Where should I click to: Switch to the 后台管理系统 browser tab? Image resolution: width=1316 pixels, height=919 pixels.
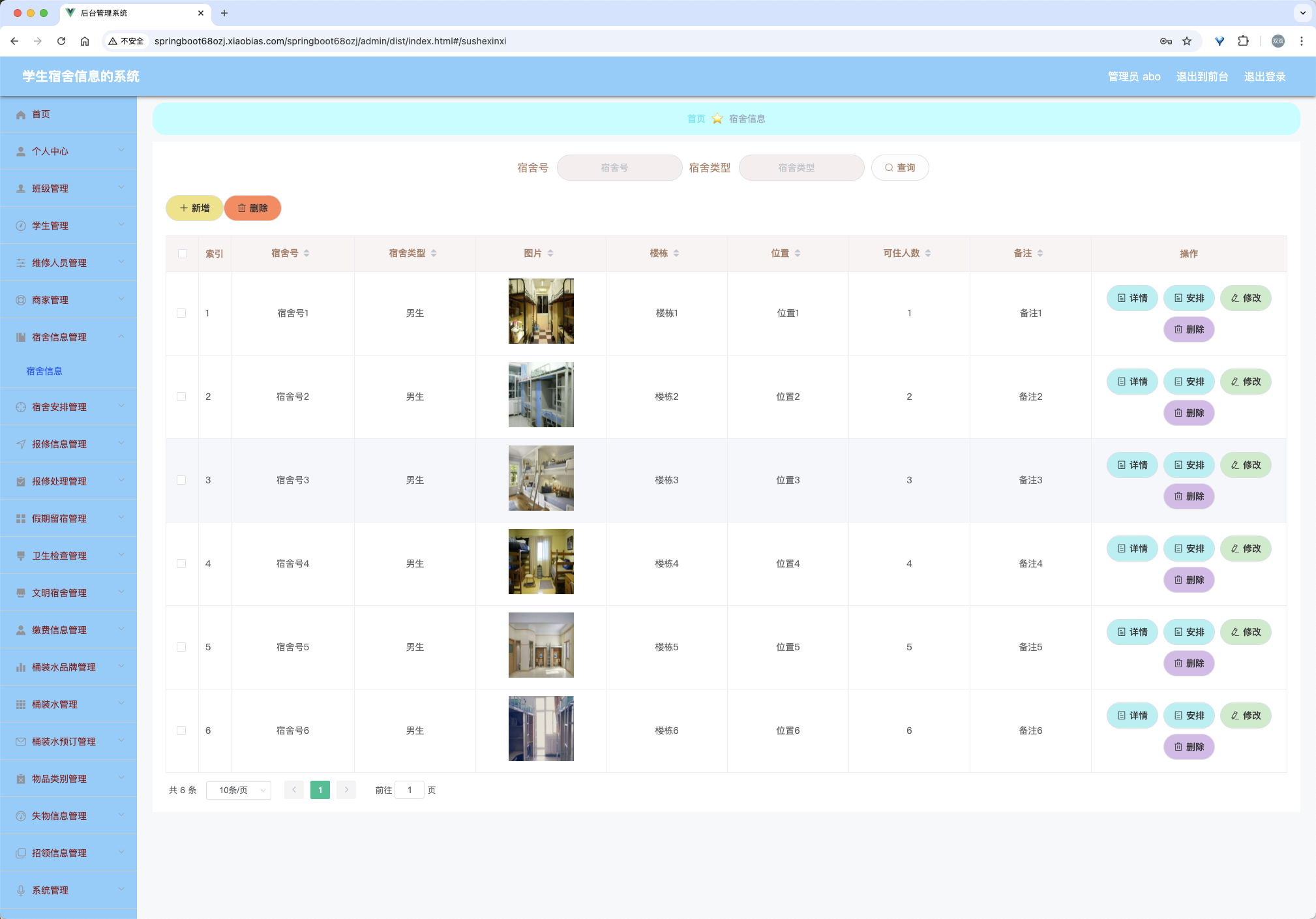(x=135, y=13)
